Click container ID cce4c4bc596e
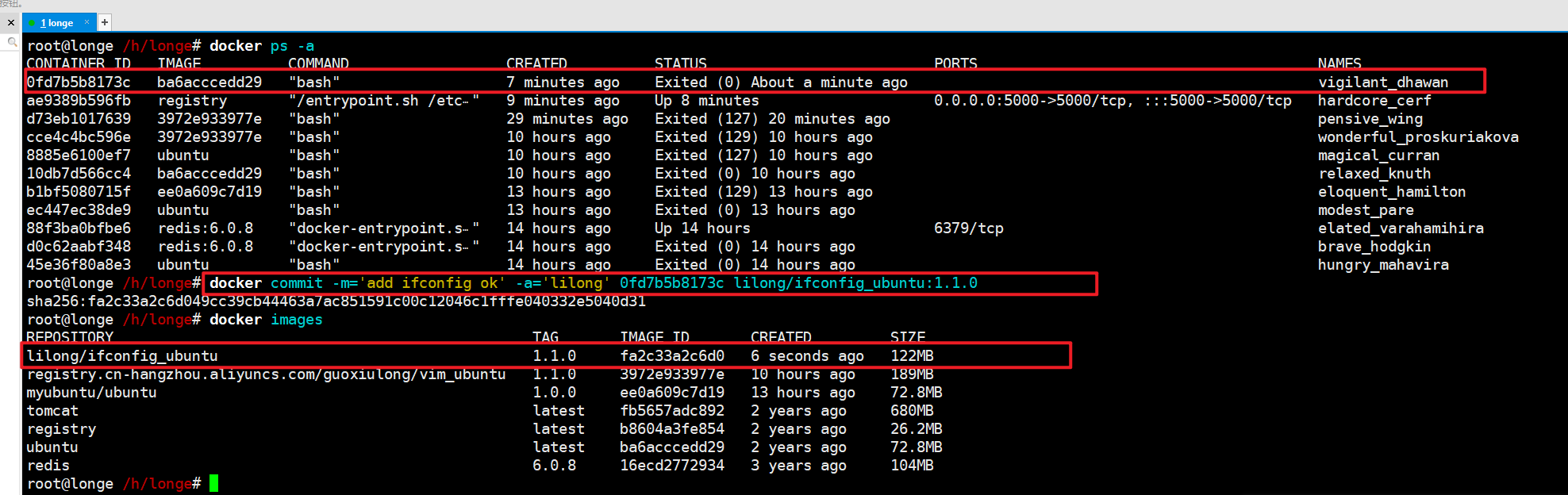 (x=79, y=137)
